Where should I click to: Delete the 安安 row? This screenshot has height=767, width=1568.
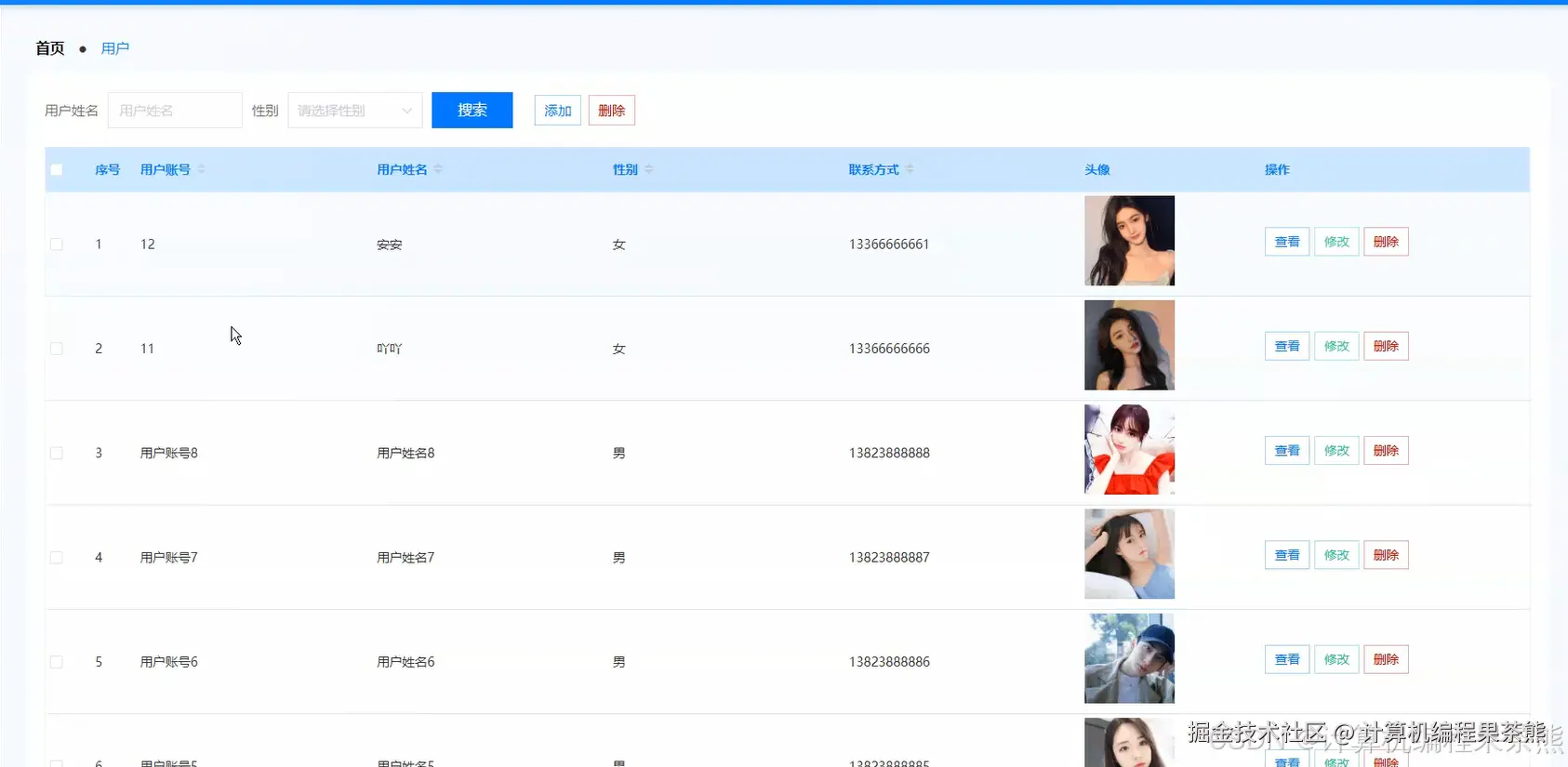pyautogui.click(x=1386, y=242)
